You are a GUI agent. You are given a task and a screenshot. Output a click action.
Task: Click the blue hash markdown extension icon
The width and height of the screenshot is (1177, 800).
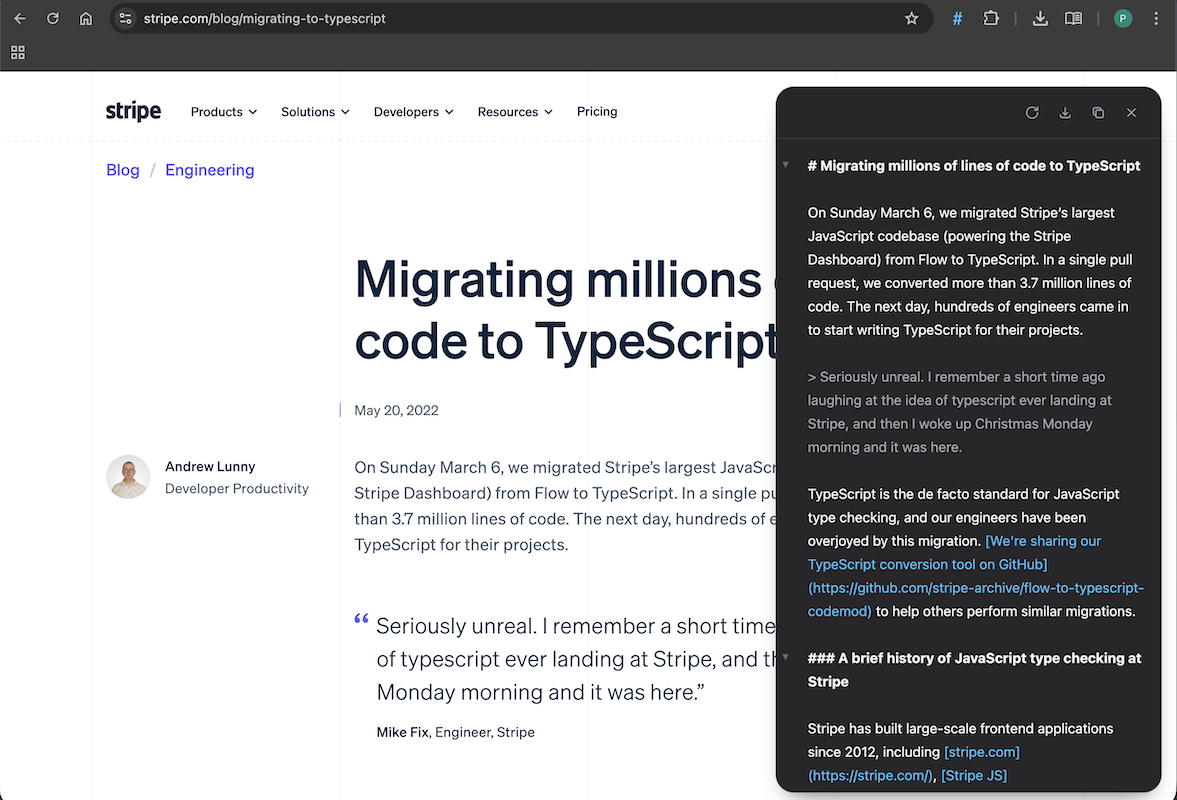[957, 18]
